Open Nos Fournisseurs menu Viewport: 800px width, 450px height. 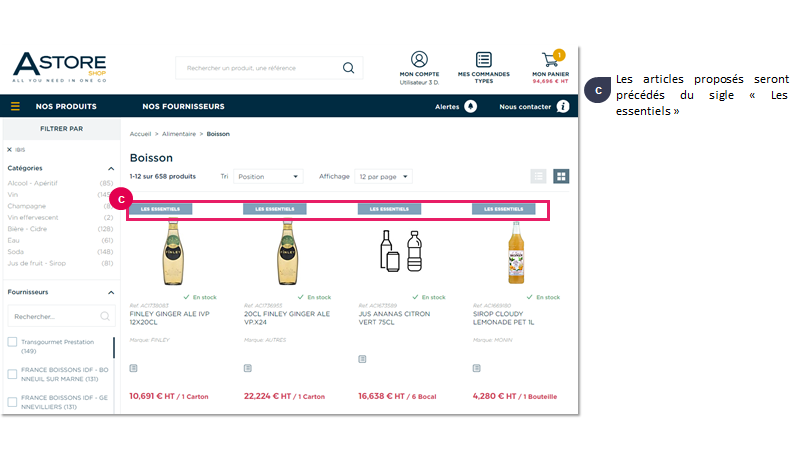pyautogui.click(x=183, y=106)
